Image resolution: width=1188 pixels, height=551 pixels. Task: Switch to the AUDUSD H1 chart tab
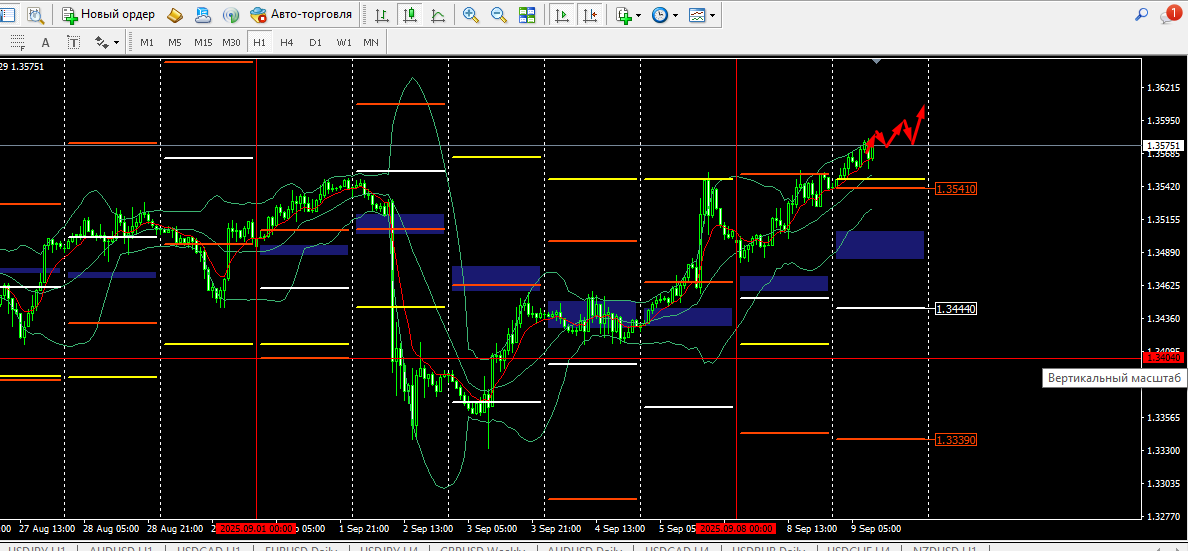tap(120, 547)
